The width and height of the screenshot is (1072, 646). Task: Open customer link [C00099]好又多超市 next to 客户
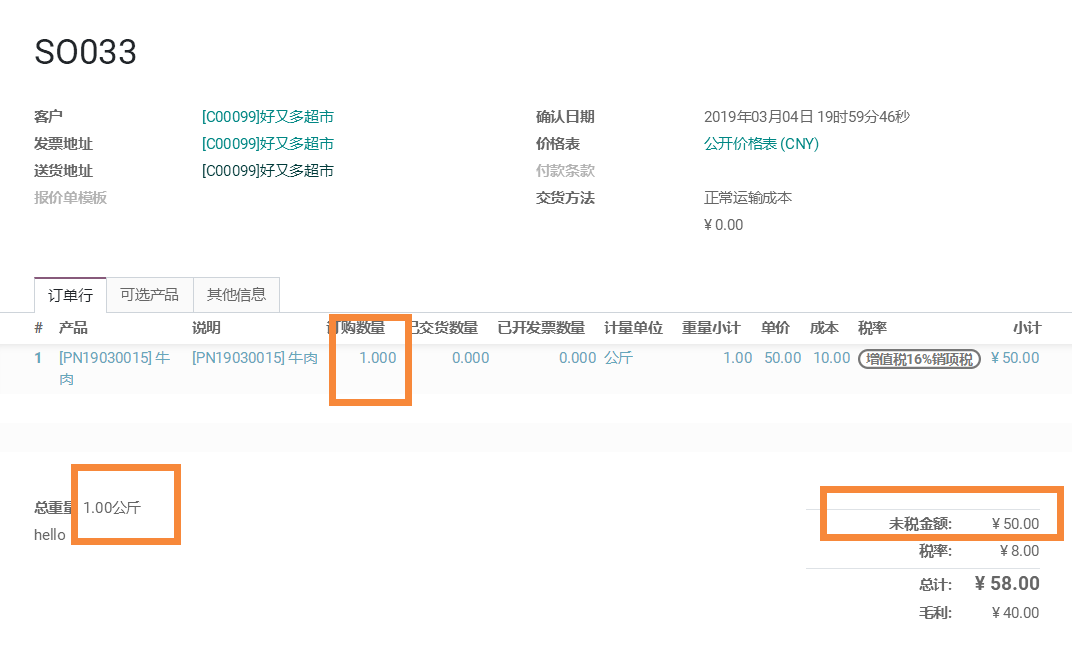[x=267, y=117]
